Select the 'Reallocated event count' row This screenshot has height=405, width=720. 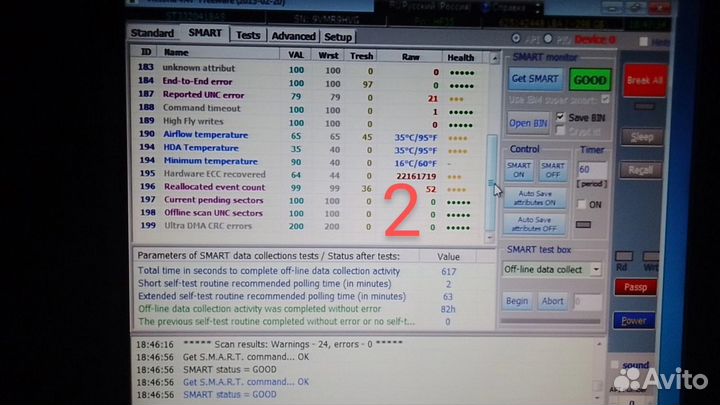(x=307, y=188)
